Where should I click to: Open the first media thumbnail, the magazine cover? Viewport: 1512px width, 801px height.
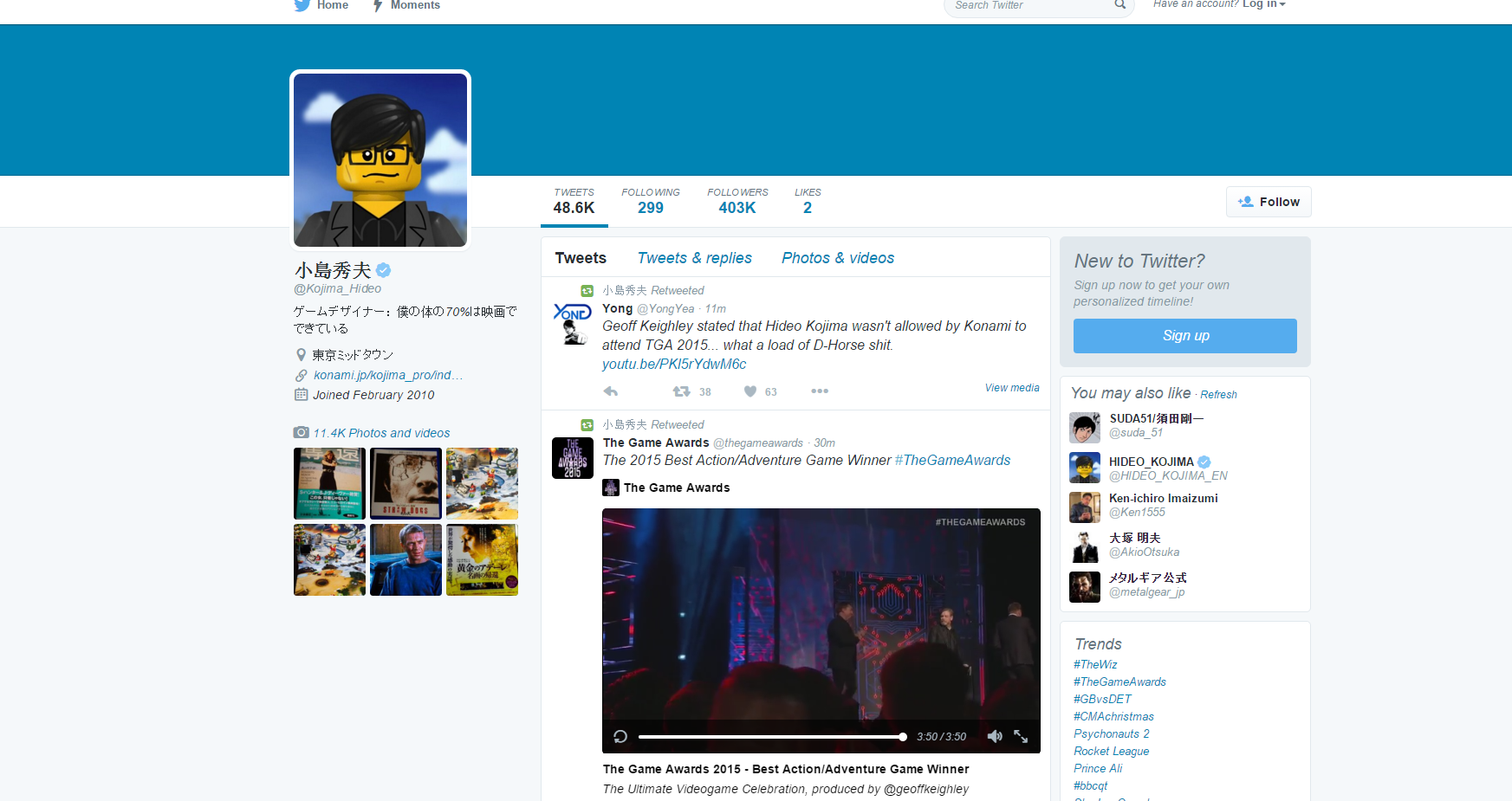point(329,483)
